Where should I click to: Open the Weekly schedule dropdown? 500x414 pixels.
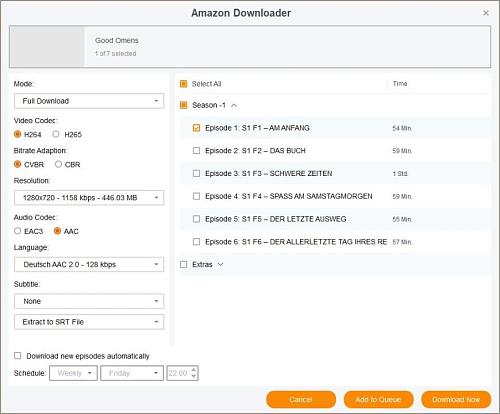pos(73,373)
